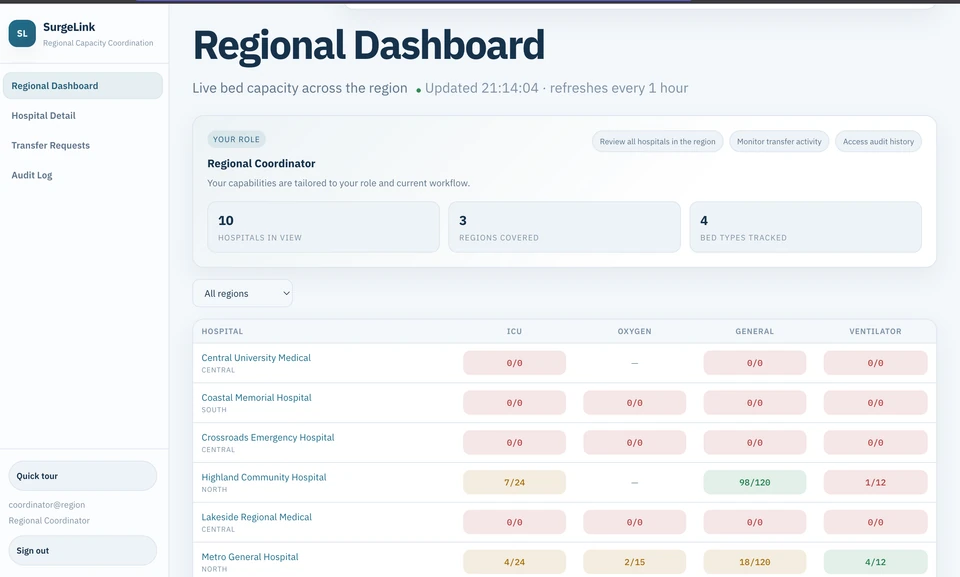Click the ICU column header
The width and height of the screenshot is (960, 577).
point(514,331)
